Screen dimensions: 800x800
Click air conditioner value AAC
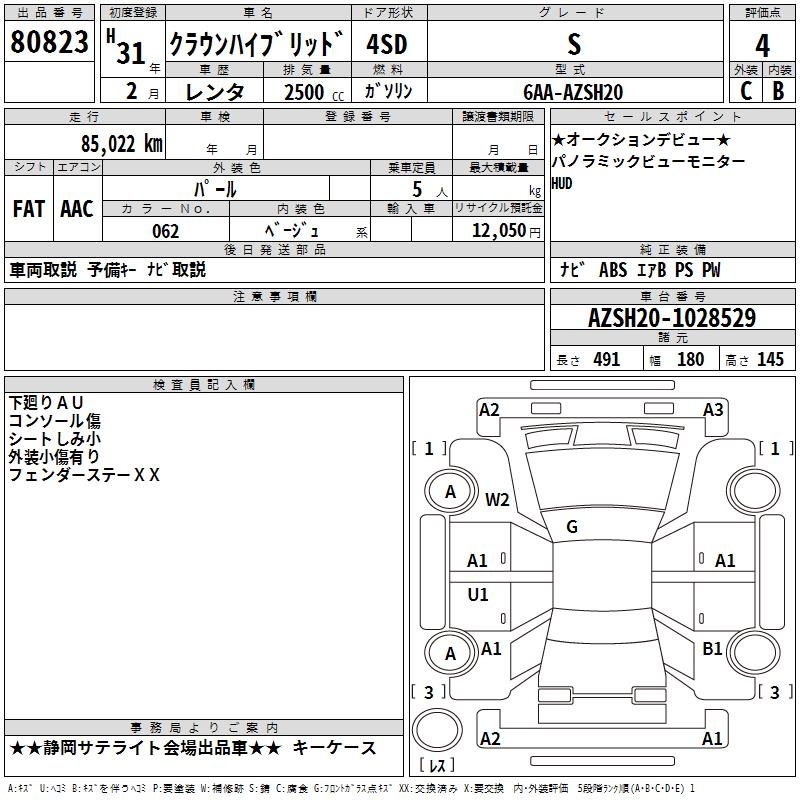pos(77,209)
